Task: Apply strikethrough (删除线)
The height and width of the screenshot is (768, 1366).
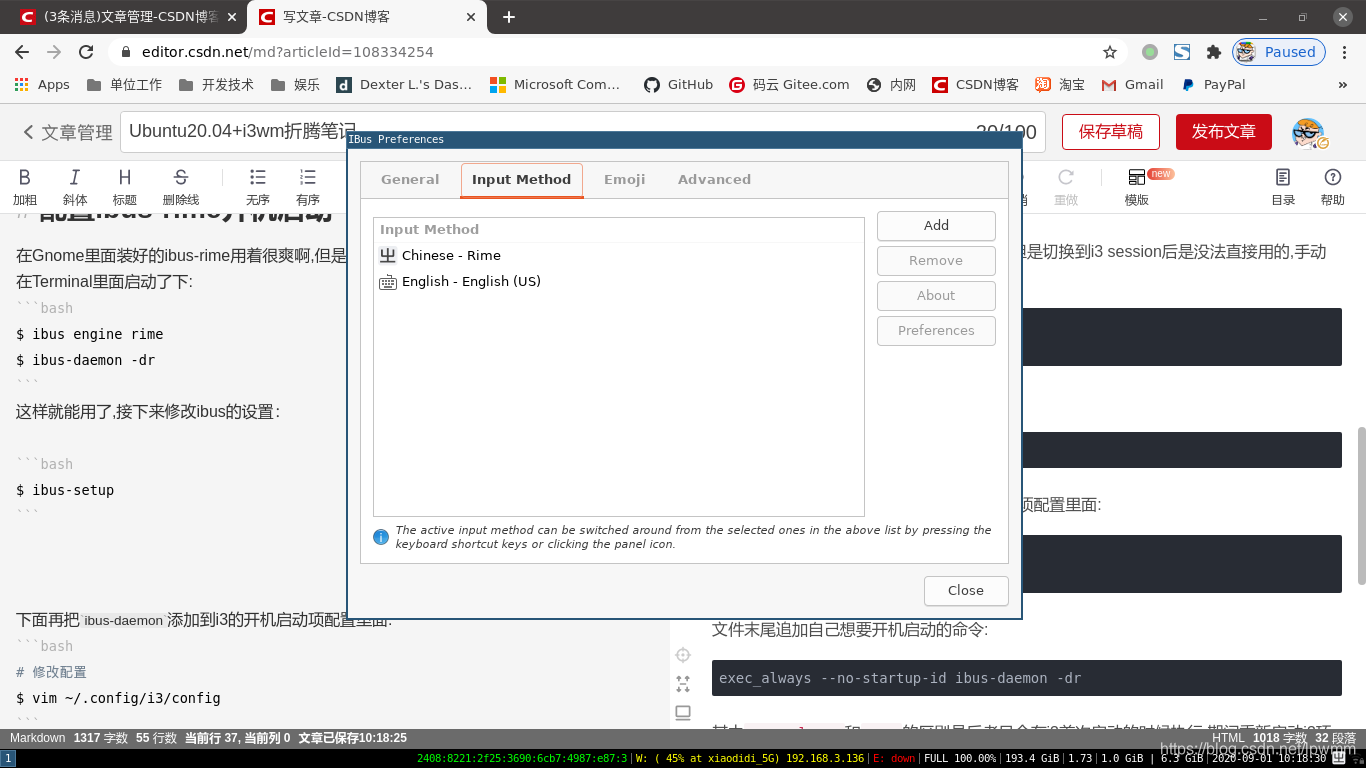Action: click(181, 187)
